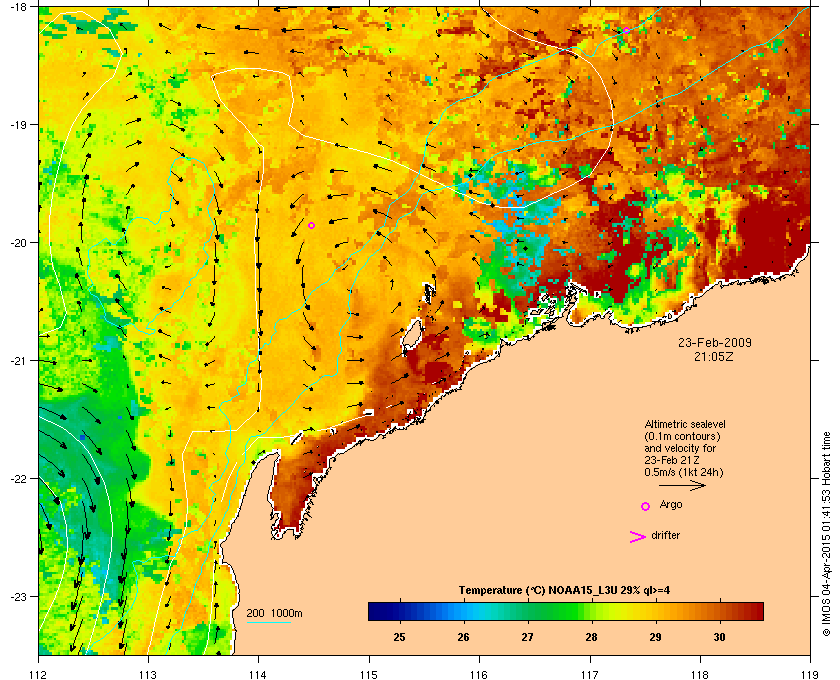This screenshot has height=680, width=840.
Task: Click the magenta Argo circle in the legend
Action: coord(646,506)
